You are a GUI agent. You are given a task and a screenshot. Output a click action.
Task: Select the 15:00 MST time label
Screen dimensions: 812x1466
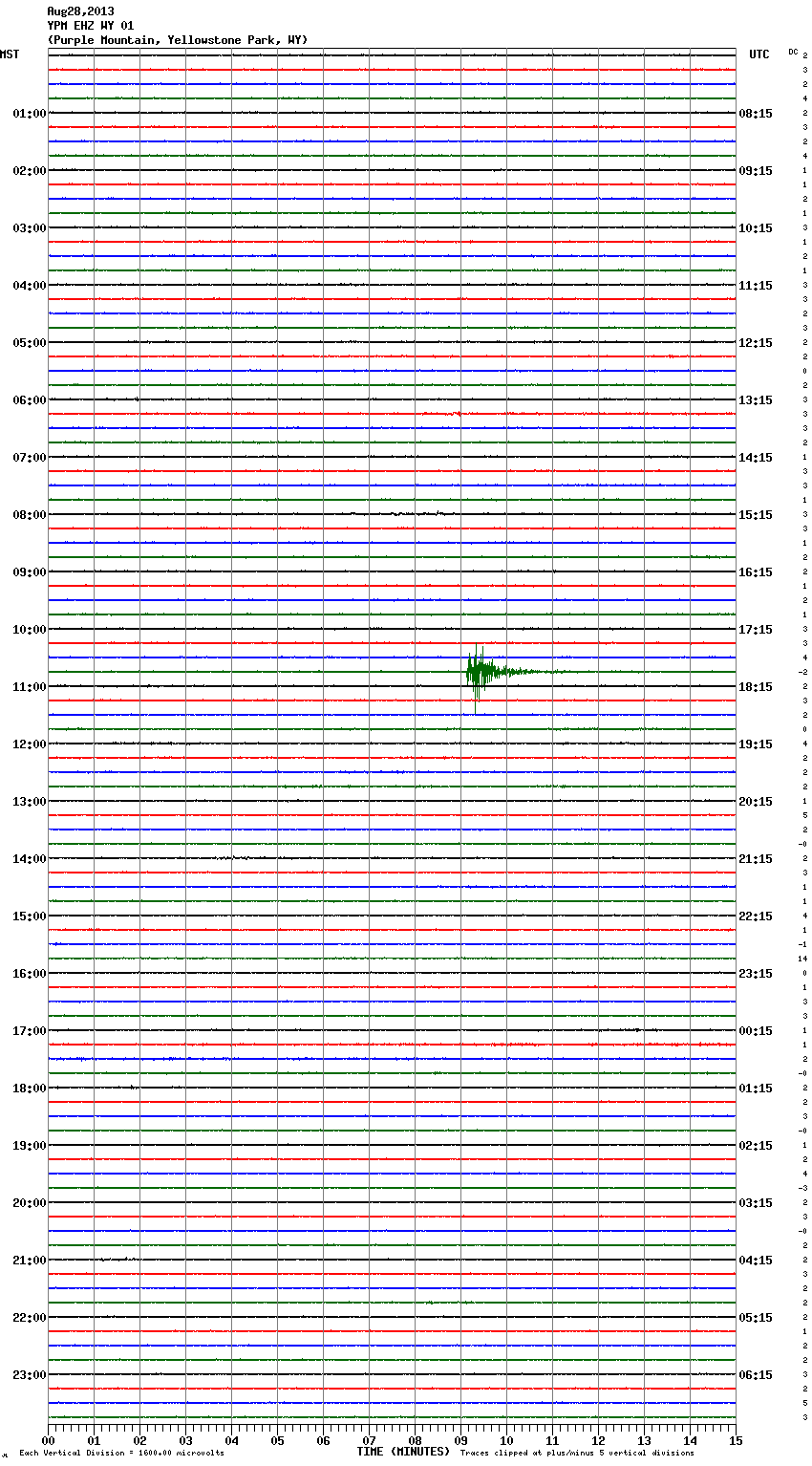(30, 916)
